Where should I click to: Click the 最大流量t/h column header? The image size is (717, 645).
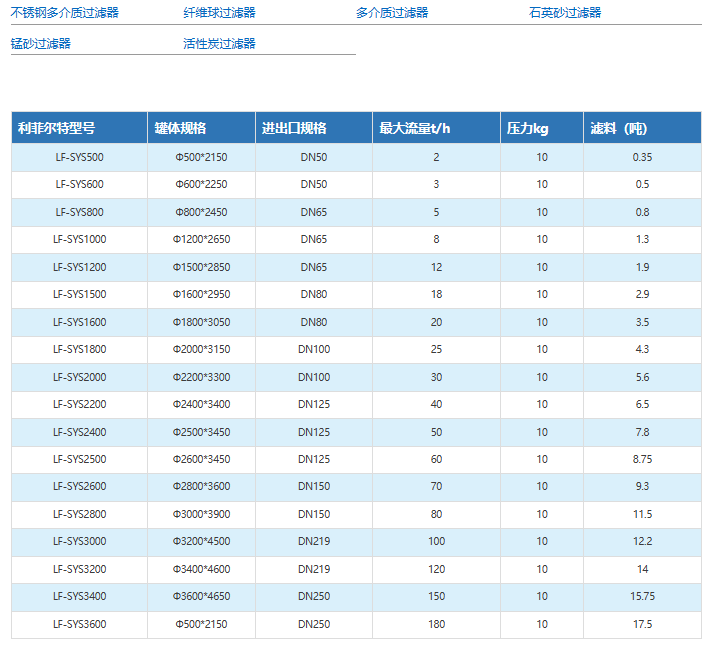(x=415, y=129)
